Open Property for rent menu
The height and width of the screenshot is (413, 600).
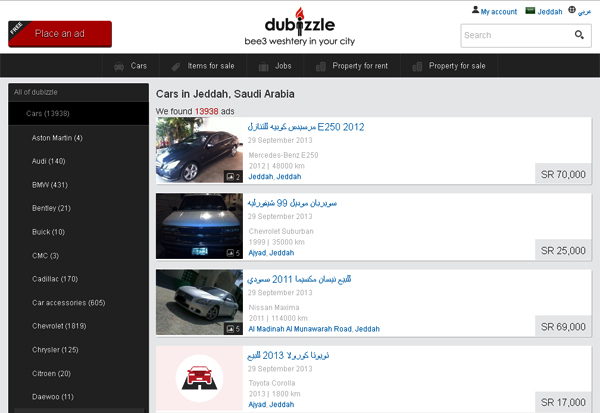pyautogui.click(x=352, y=66)
